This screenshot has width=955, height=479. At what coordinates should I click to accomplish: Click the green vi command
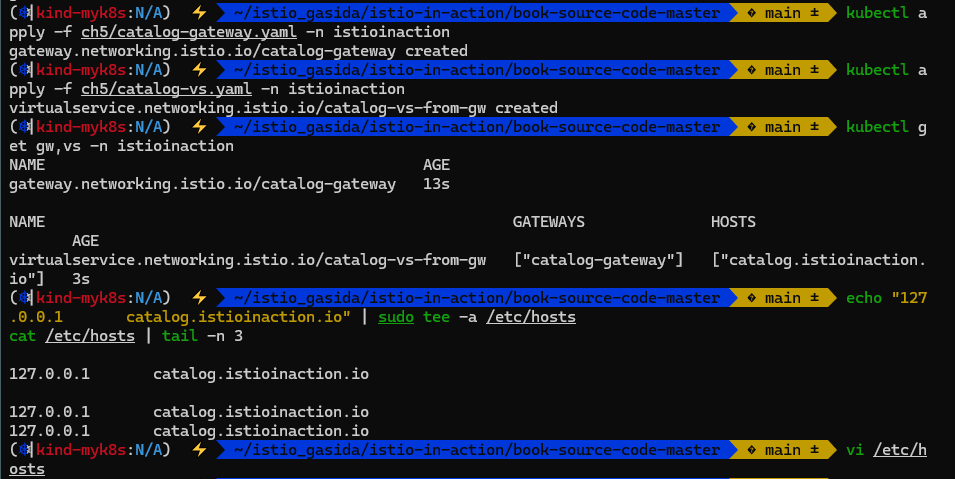(855, 450)
